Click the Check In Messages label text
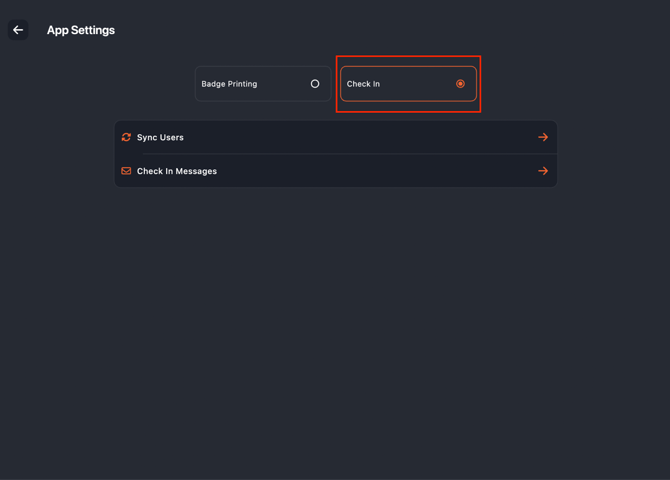 pyautogui.click(x=177, y=171)
